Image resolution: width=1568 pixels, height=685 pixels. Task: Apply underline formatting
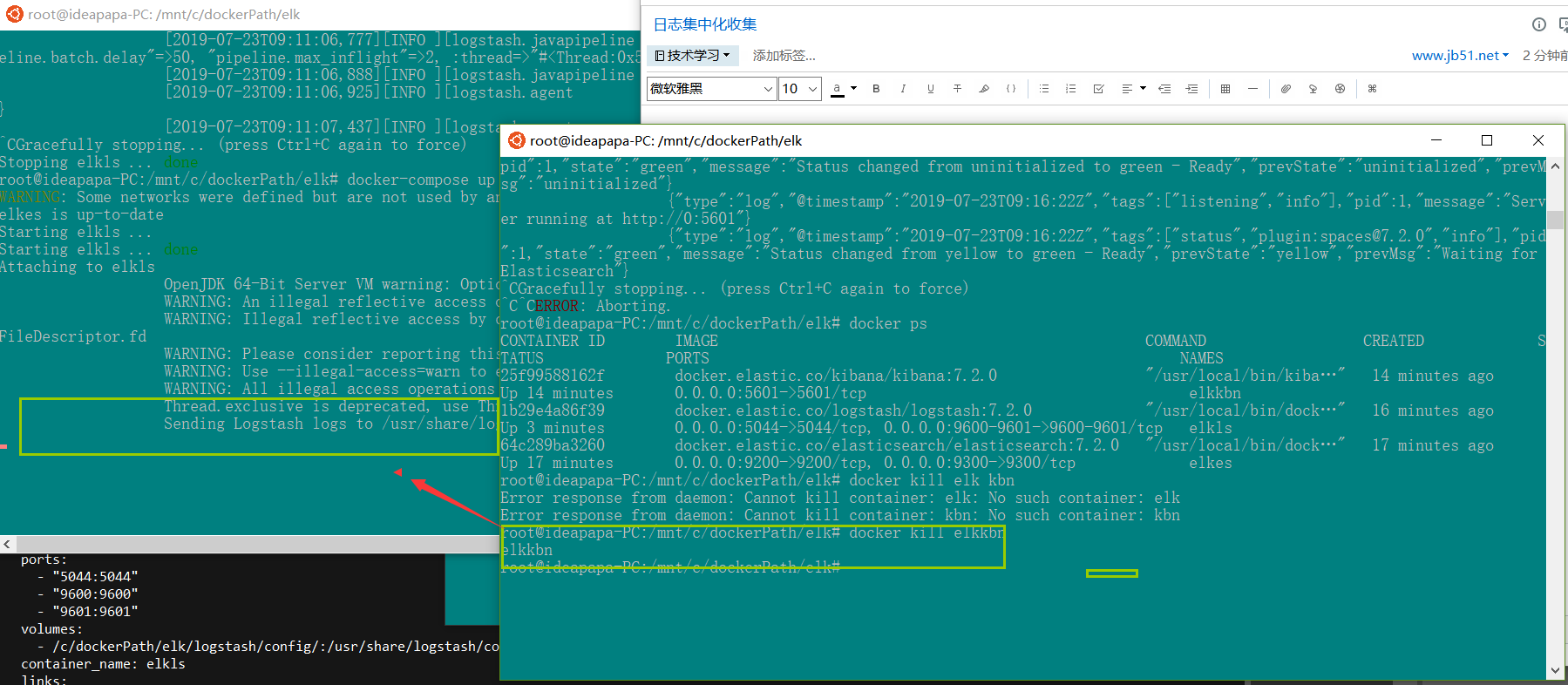coord(930,89)
